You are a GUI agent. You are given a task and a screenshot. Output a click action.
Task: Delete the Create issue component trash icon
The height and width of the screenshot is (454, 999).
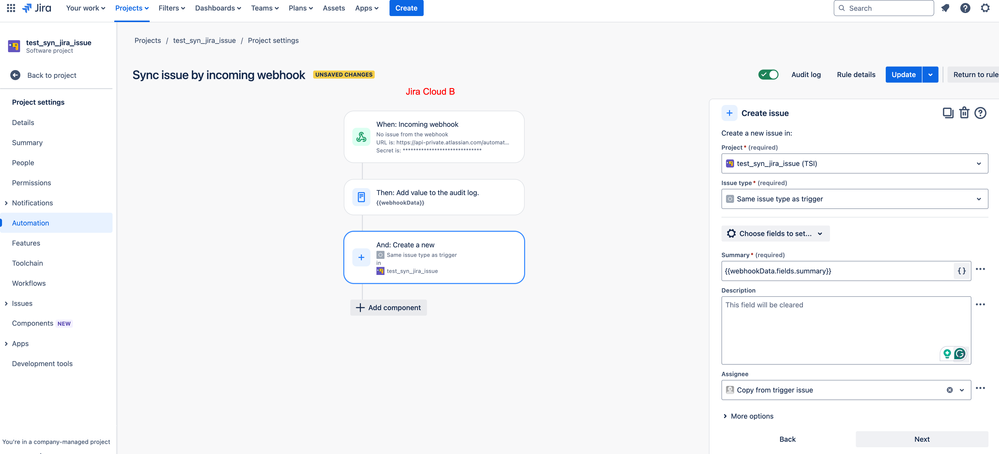[965, 113]
